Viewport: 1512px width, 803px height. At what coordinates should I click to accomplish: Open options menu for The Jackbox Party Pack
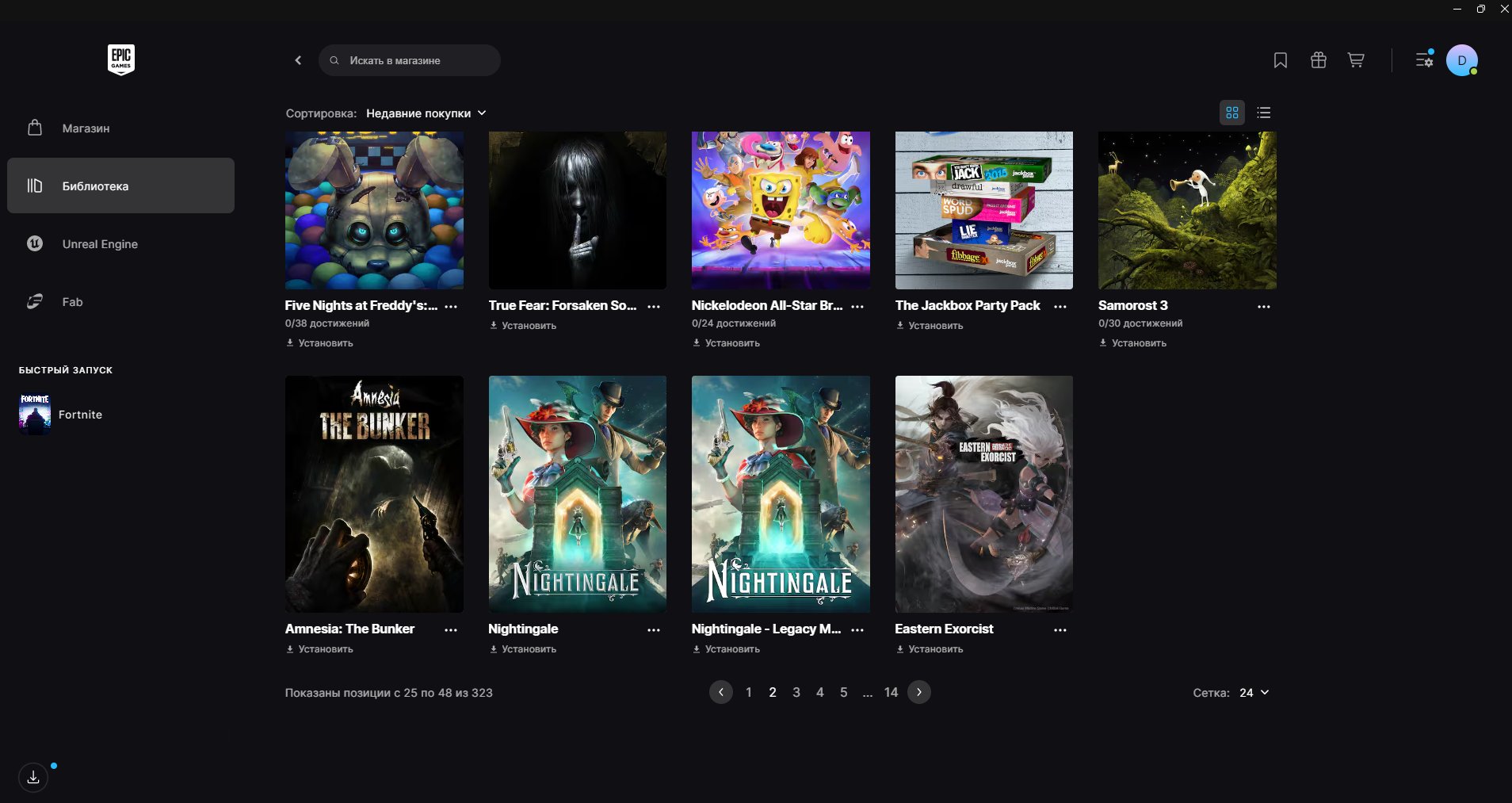click(1060, 307)
